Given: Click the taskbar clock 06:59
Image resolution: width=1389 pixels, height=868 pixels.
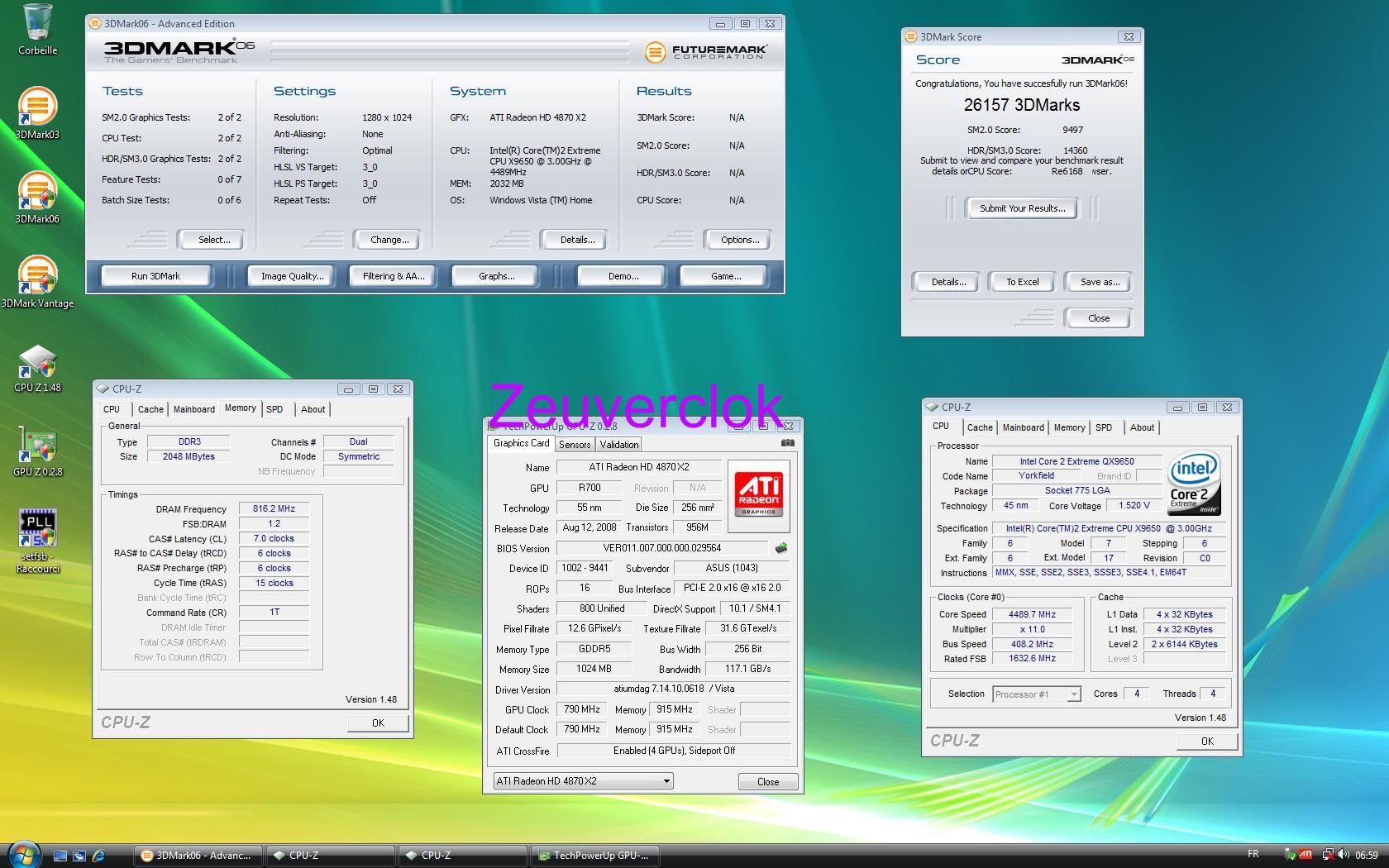Looking at the screenshot, I should pos(1366,855).
